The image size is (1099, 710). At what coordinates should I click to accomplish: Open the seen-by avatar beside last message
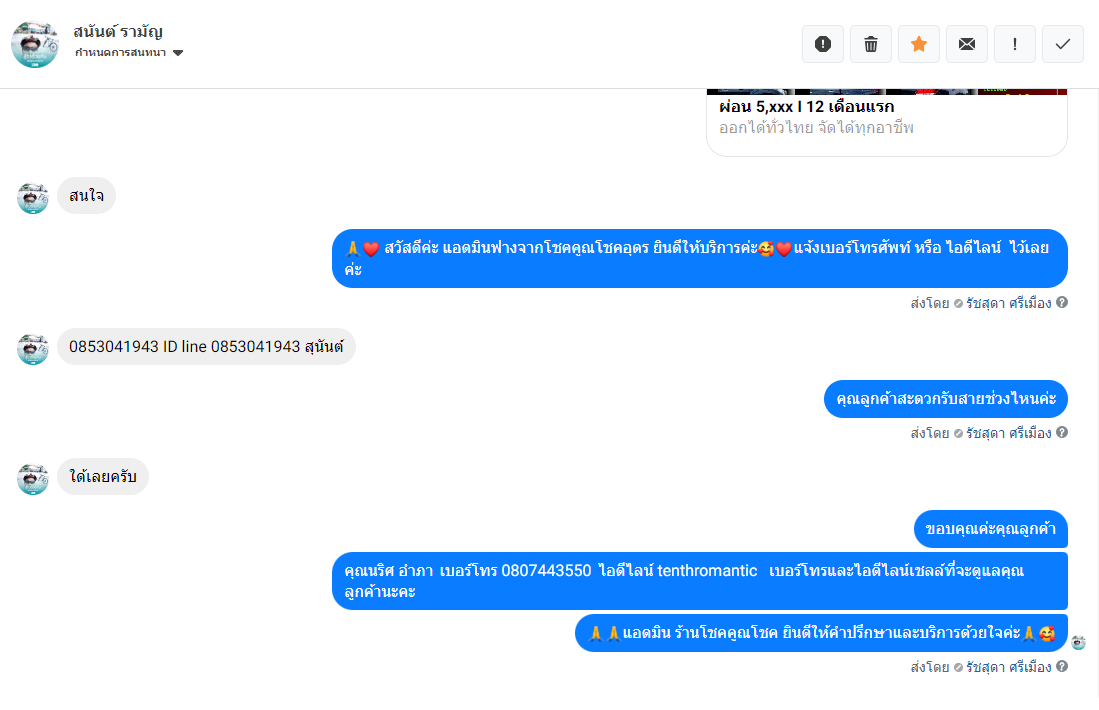pos(1079,643)
